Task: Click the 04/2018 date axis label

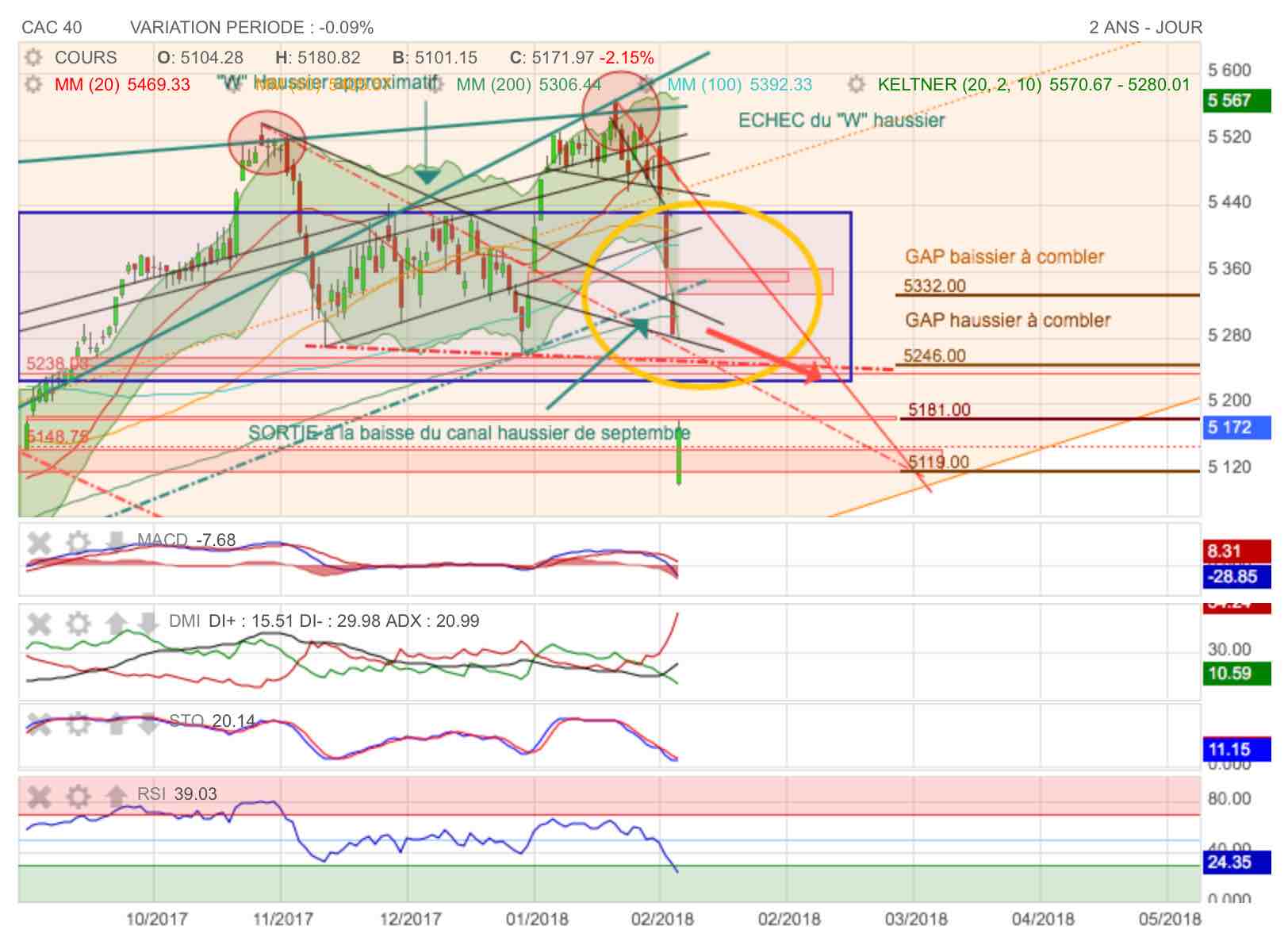Action: (x=1043, y=920)
